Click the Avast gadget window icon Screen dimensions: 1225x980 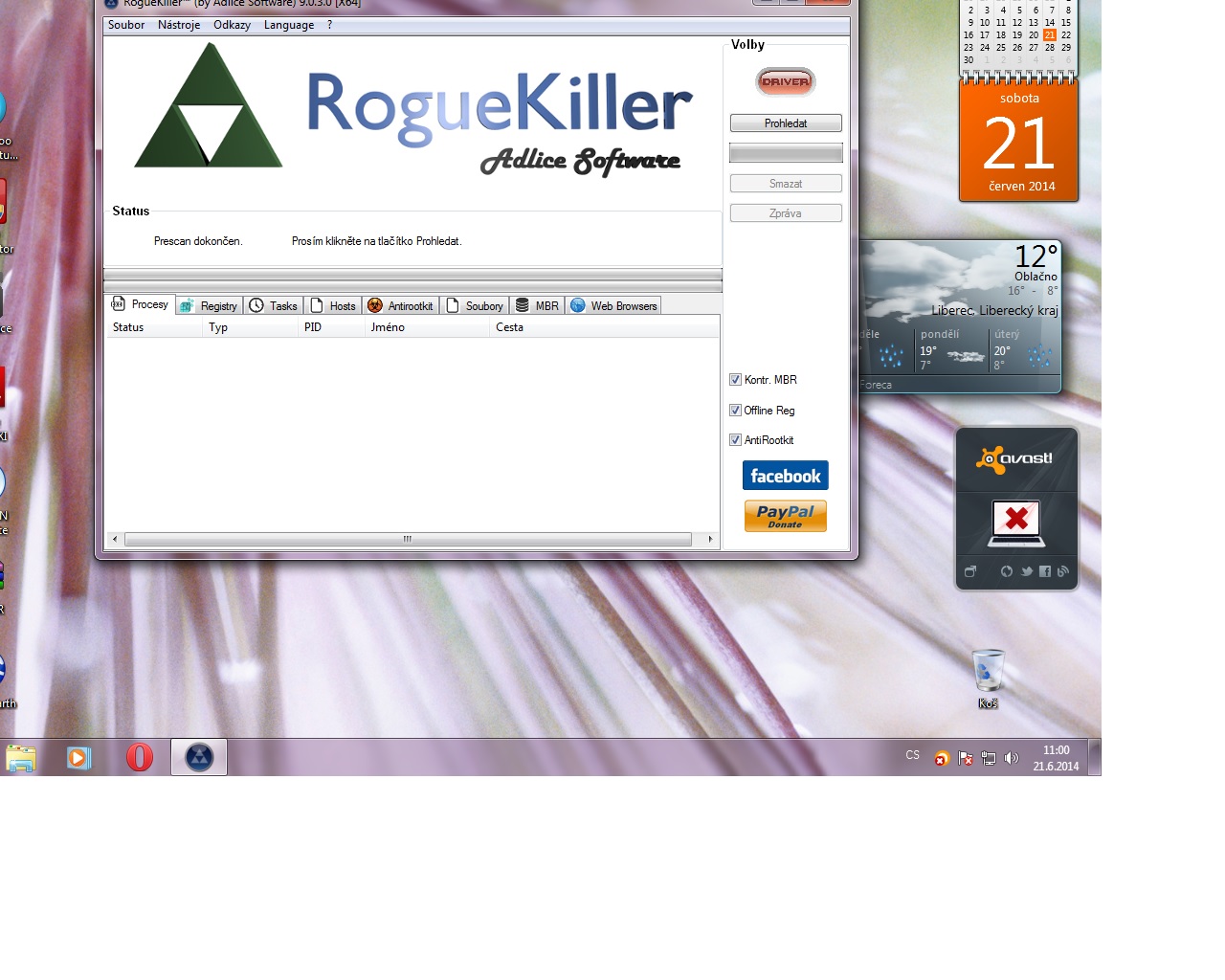coord(970,571)
